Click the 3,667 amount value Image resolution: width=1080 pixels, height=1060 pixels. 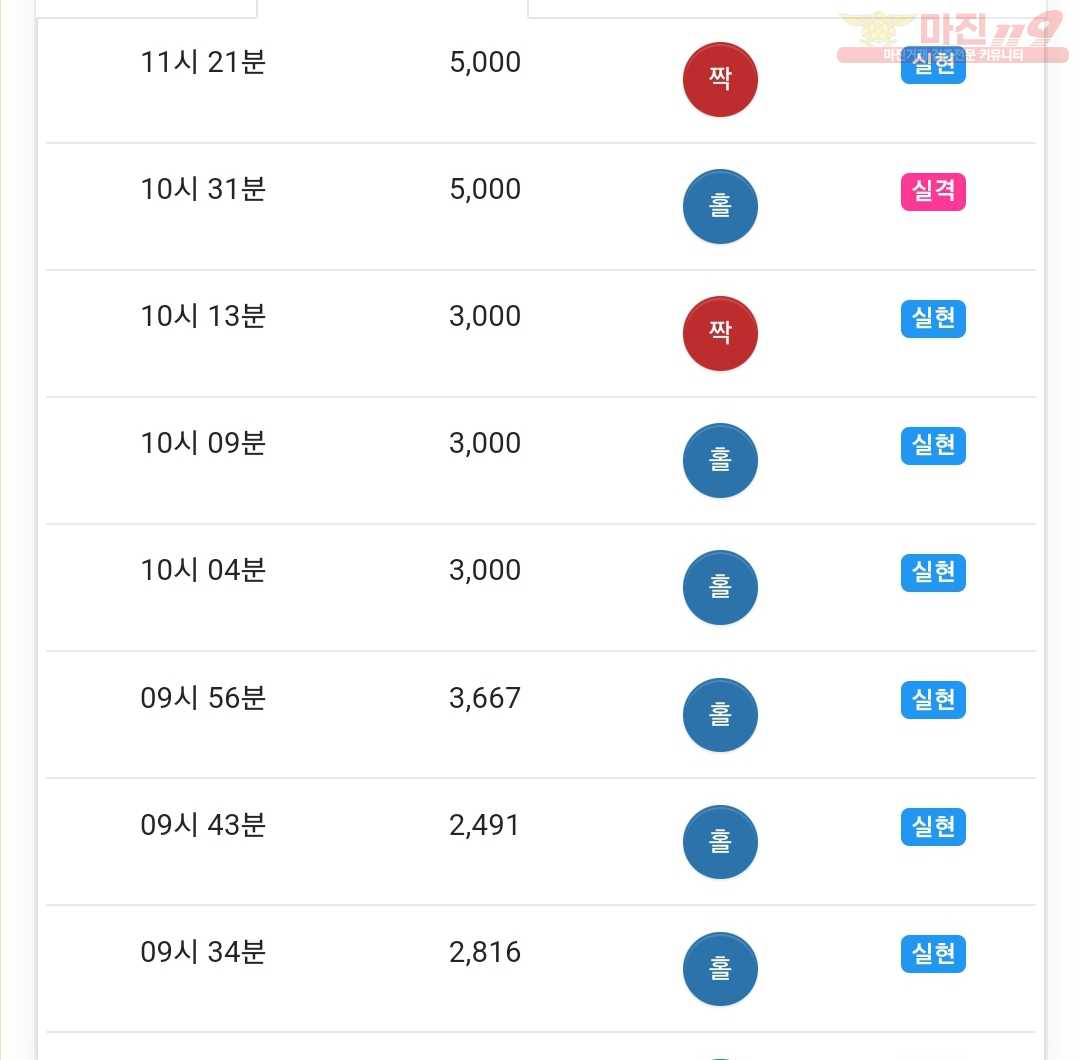pyautogui.click(x=484, y=698)
